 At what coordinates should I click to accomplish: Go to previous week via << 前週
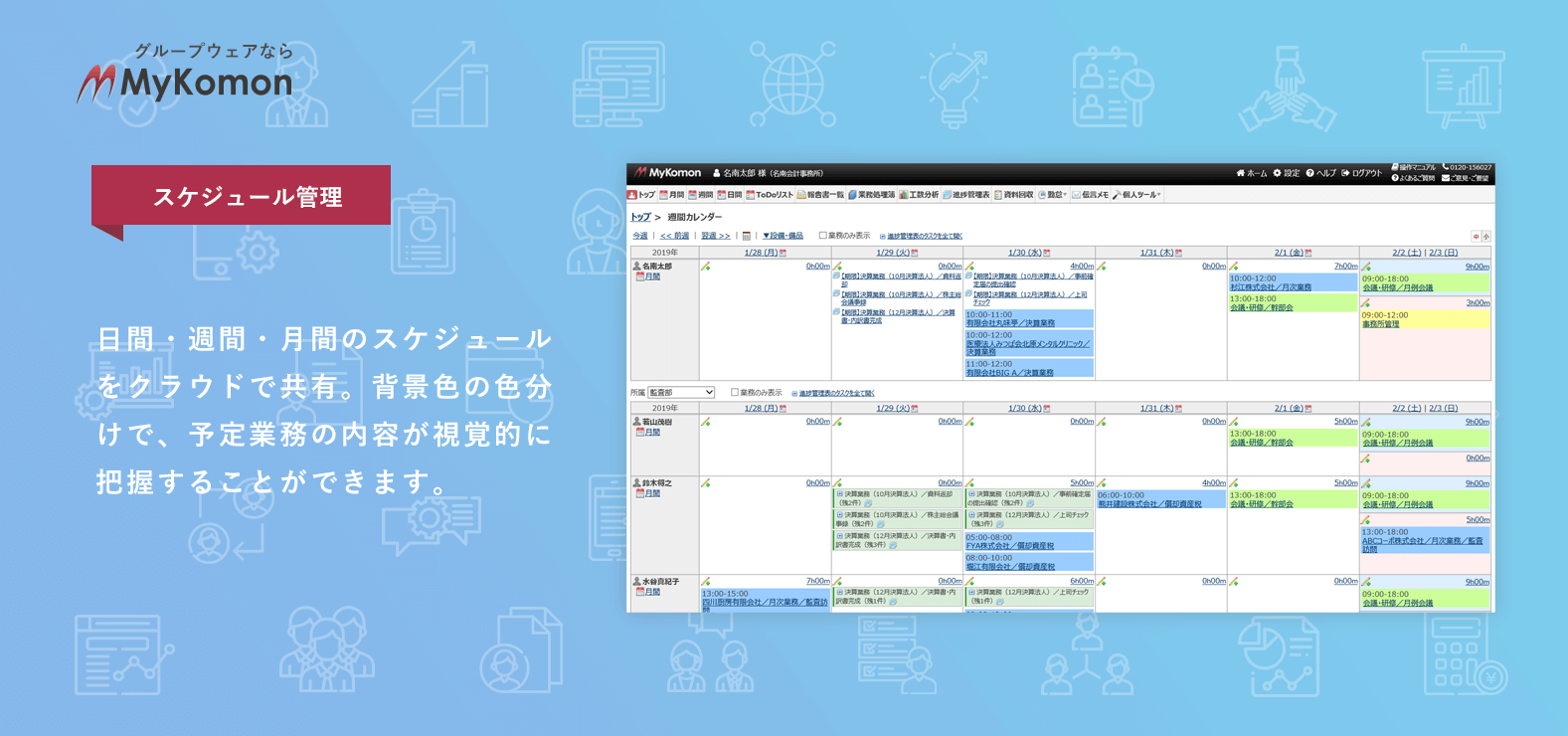(x=674, y=236)
